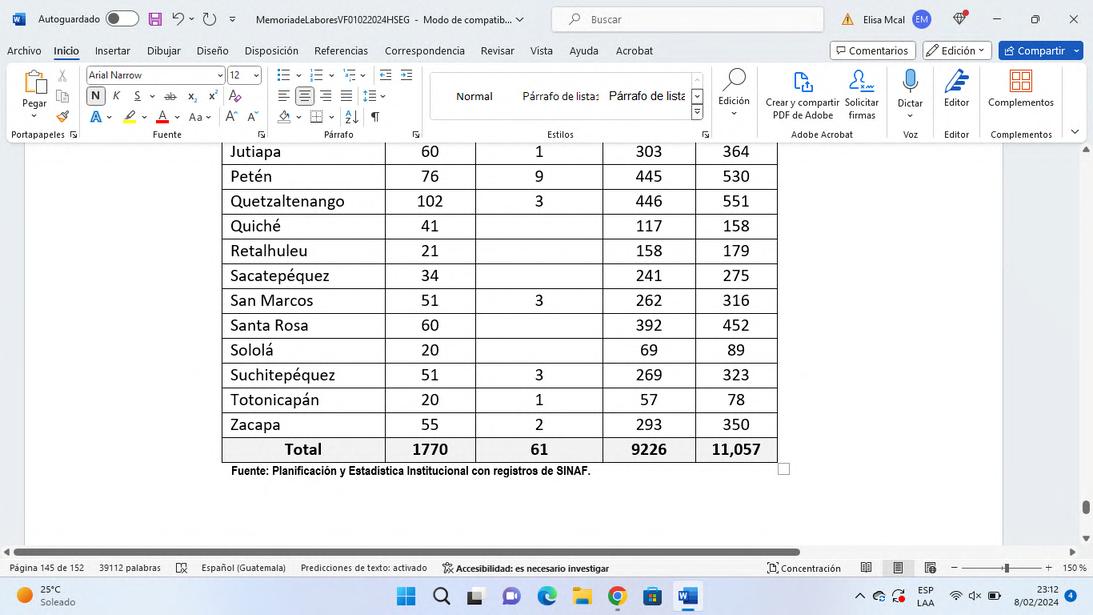Paste from clipboard using Pegar
This screenshot has width=1093, height=615.
coord(34,91)
